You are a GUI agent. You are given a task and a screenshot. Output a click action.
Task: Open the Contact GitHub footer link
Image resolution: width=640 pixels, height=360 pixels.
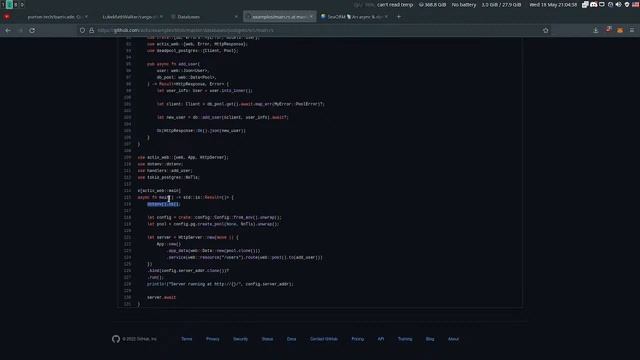(x=324, y=339)
